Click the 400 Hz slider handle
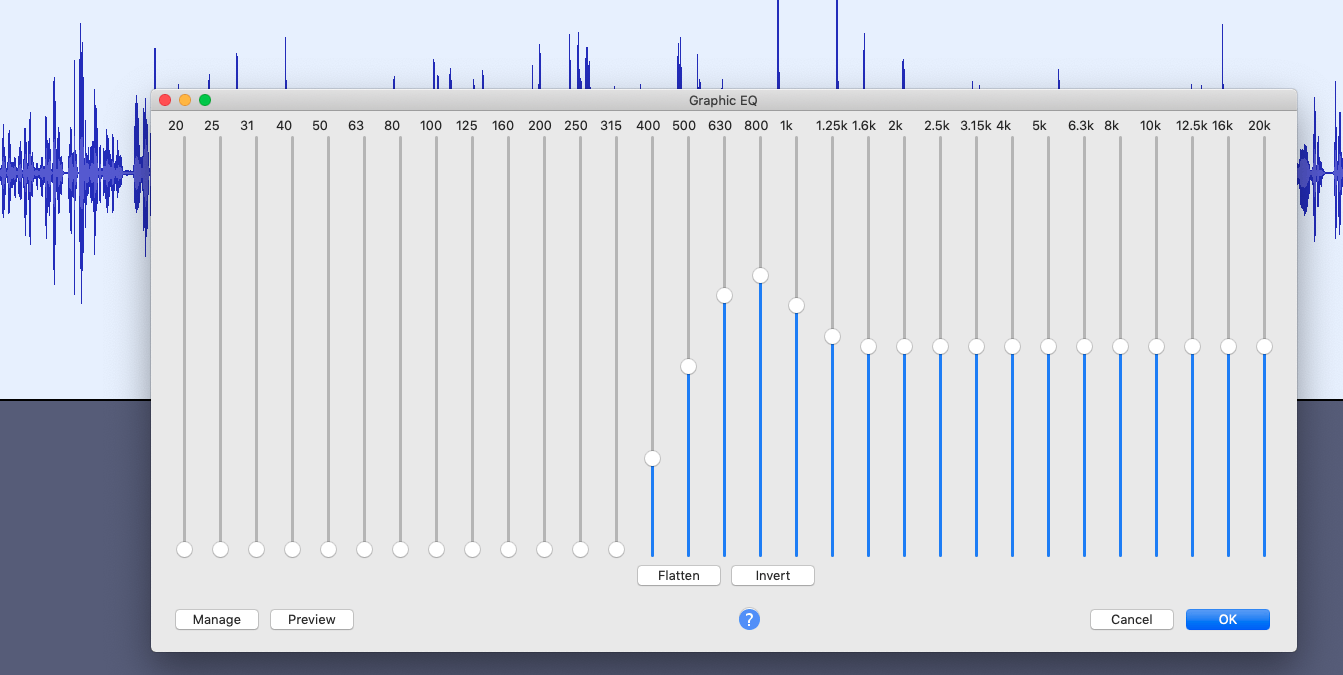The height and width of the screenshot is (675, 1343). [652, 458]
